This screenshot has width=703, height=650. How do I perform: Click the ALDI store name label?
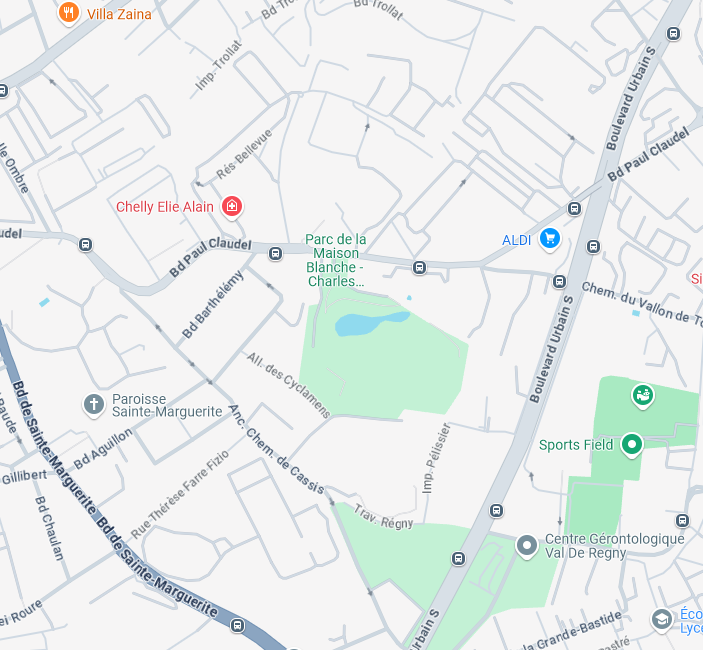click(x=516, y=240)
